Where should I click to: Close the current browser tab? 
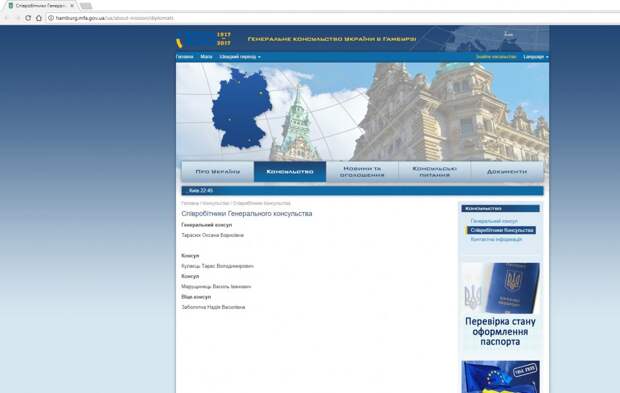(x=72, y=6)
